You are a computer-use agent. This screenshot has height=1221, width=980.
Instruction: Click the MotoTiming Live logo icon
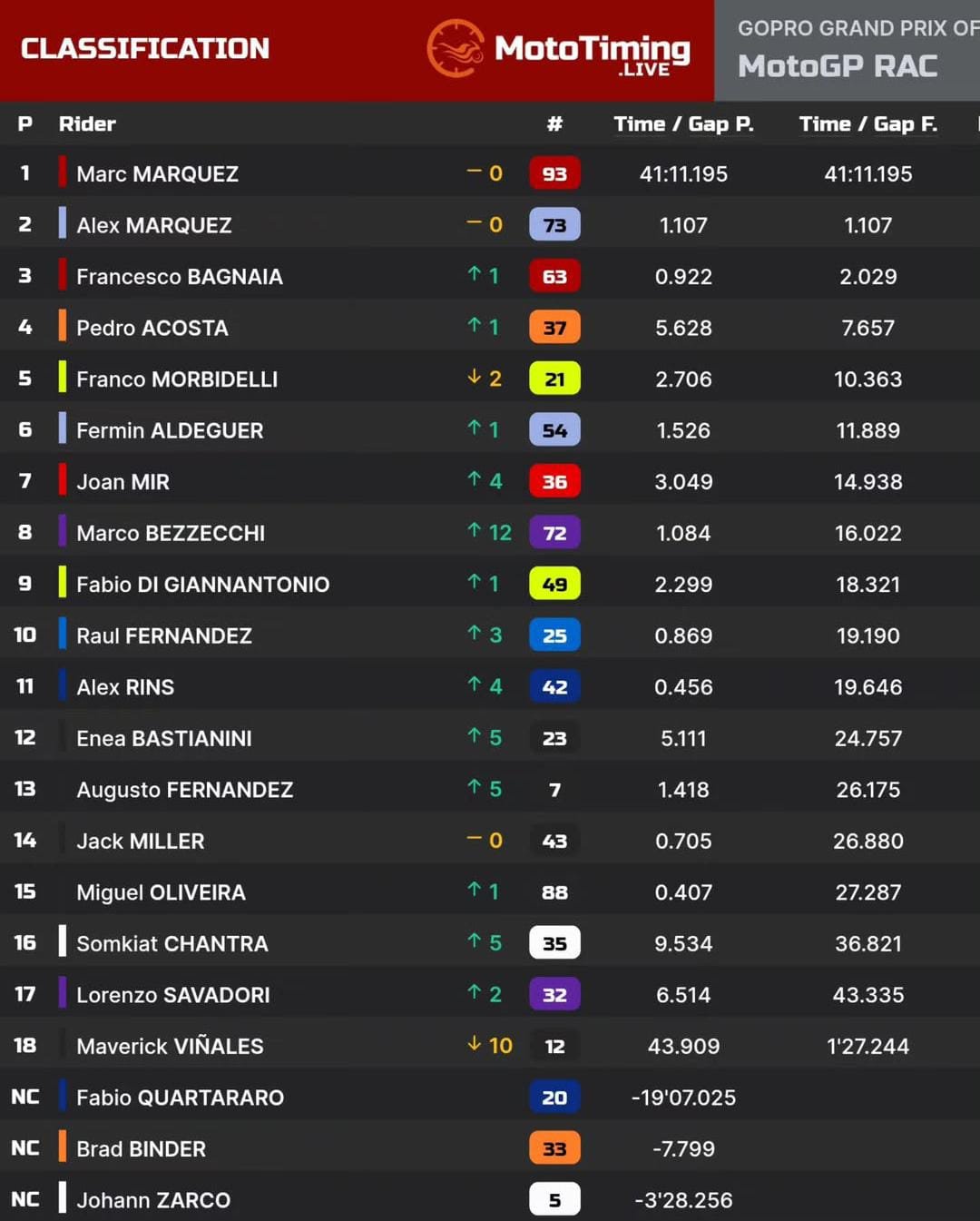point(456,48)
